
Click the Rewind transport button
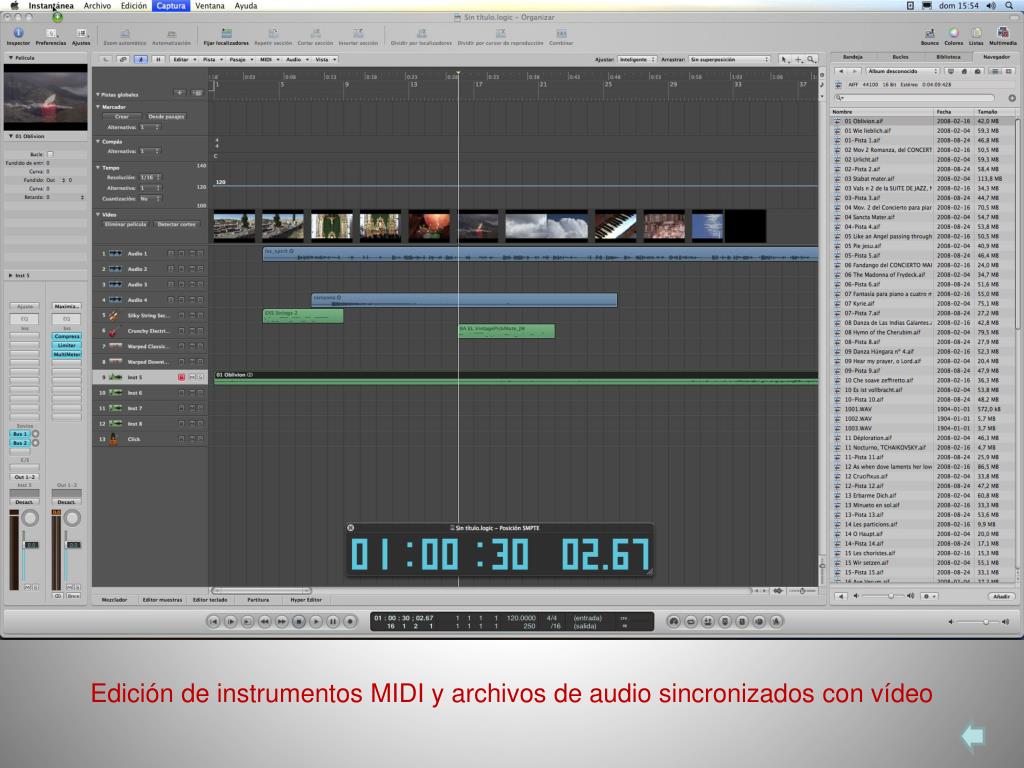point(264,622)
